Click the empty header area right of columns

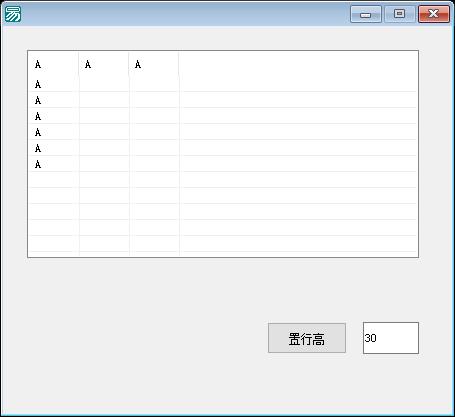(298, 64)
